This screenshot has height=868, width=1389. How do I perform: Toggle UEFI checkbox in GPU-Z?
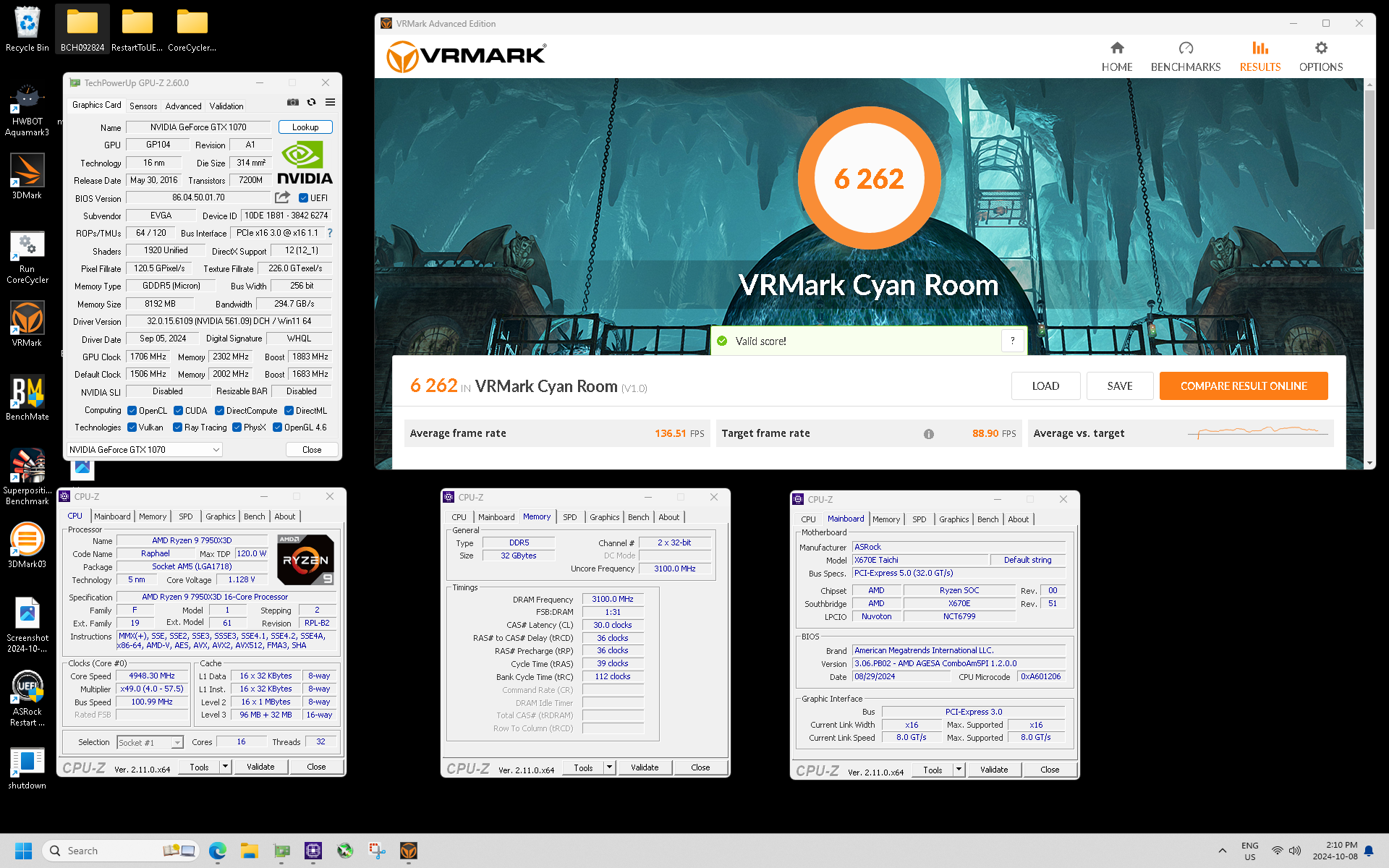303,198
